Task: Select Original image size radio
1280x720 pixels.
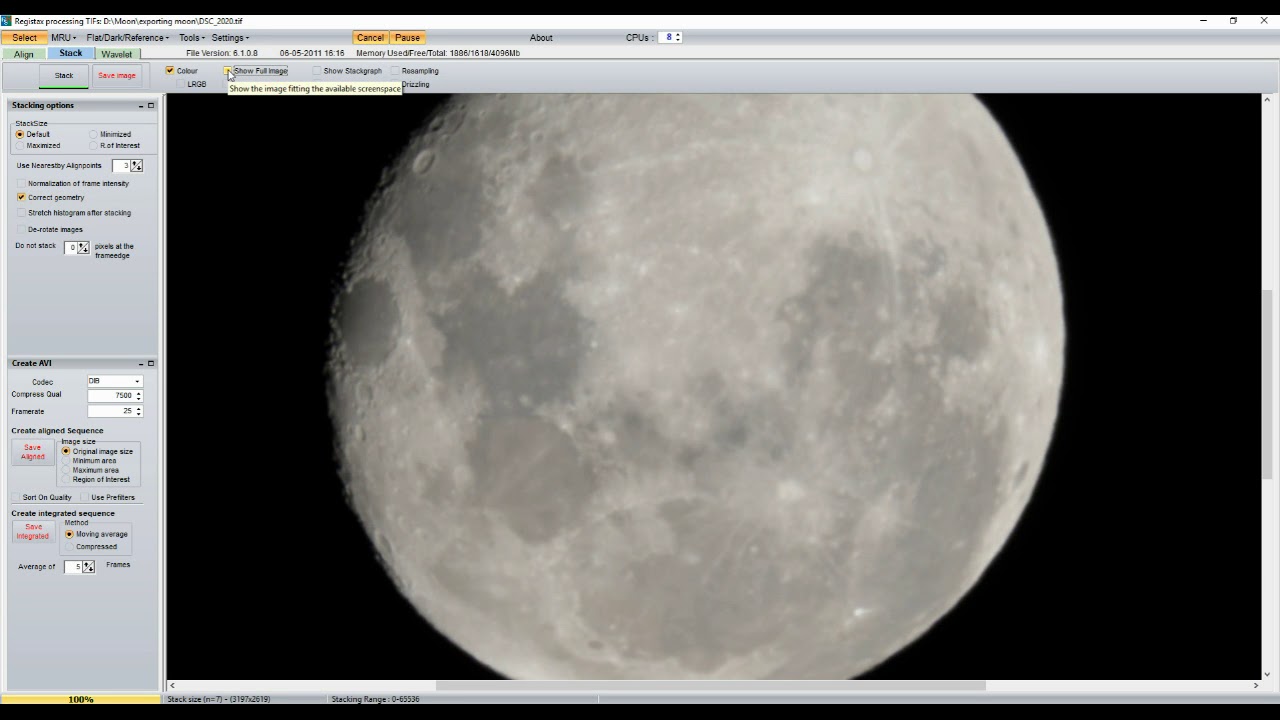Action: 66,452
